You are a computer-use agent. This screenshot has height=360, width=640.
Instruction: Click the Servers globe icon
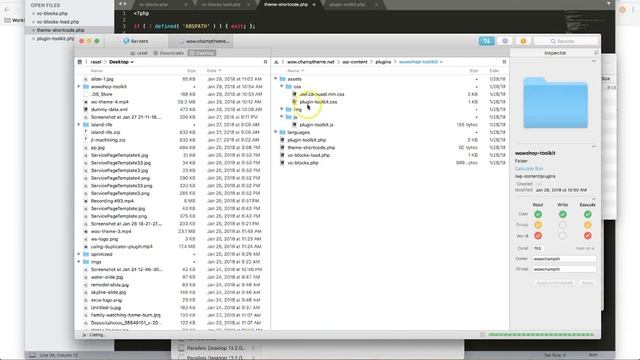[x=126, y=41]
